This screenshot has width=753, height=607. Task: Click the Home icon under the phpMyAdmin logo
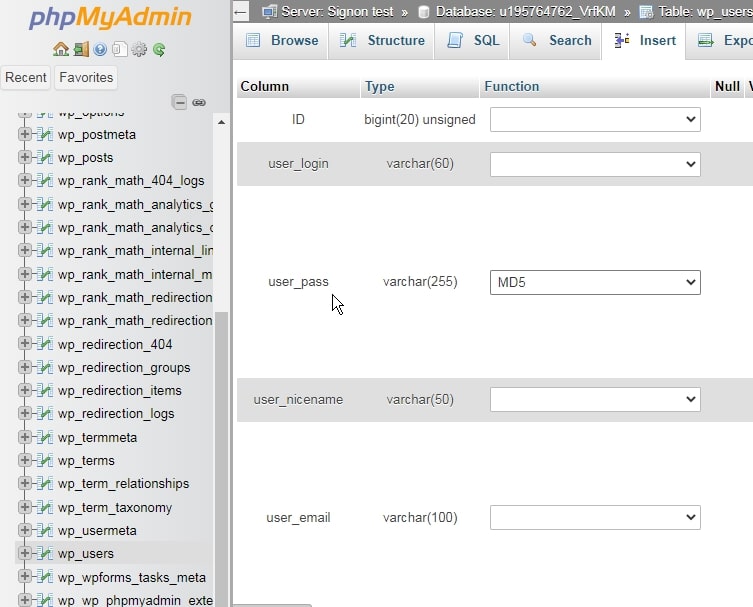click(61, 49)
